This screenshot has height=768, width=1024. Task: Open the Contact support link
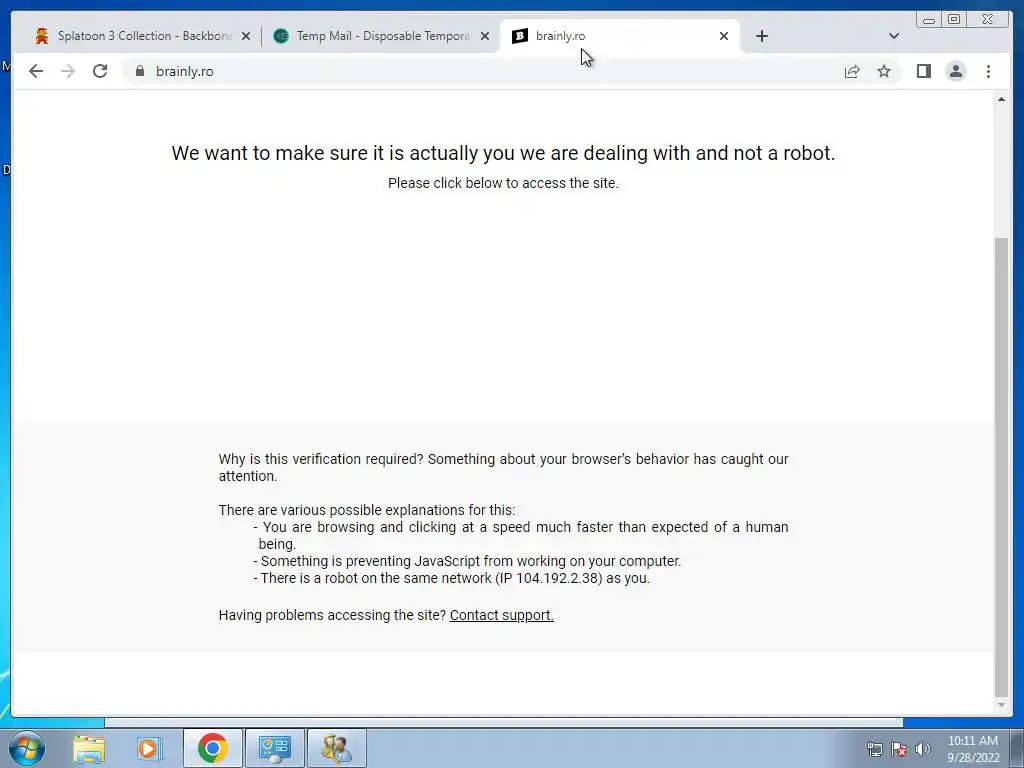(x=502, y=615)
